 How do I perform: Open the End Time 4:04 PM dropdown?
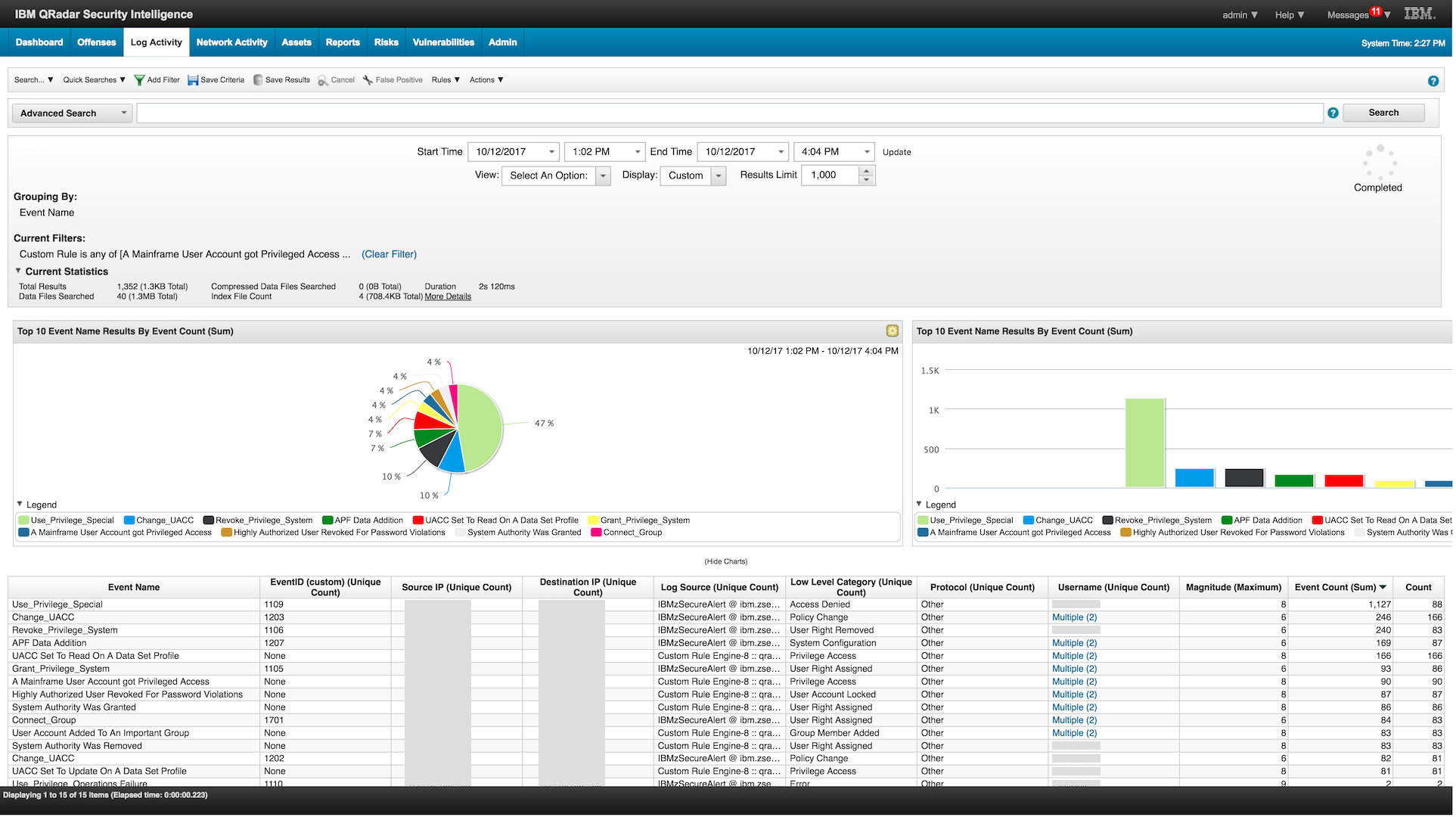(x=867, y=152)
